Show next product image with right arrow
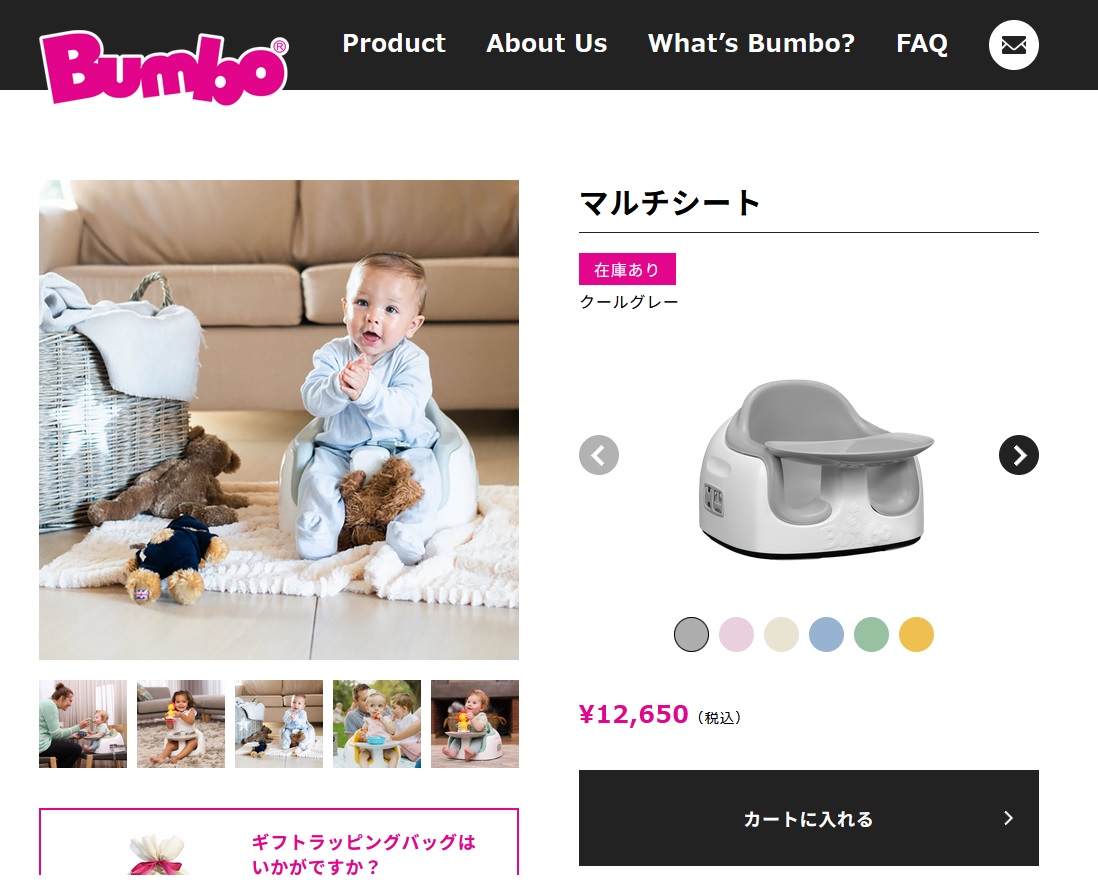 click(1018, 455)
